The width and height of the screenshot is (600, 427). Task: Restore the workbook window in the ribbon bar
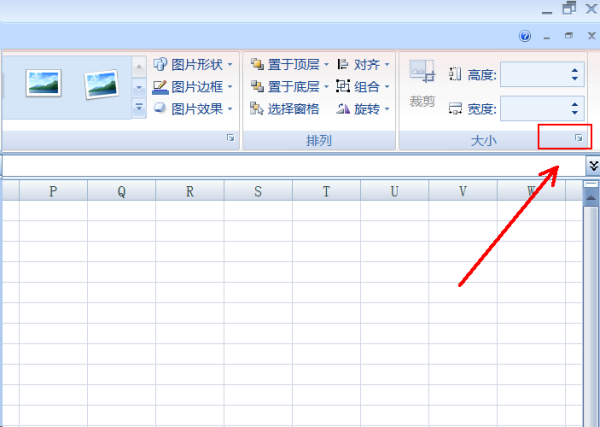(569, 36)
